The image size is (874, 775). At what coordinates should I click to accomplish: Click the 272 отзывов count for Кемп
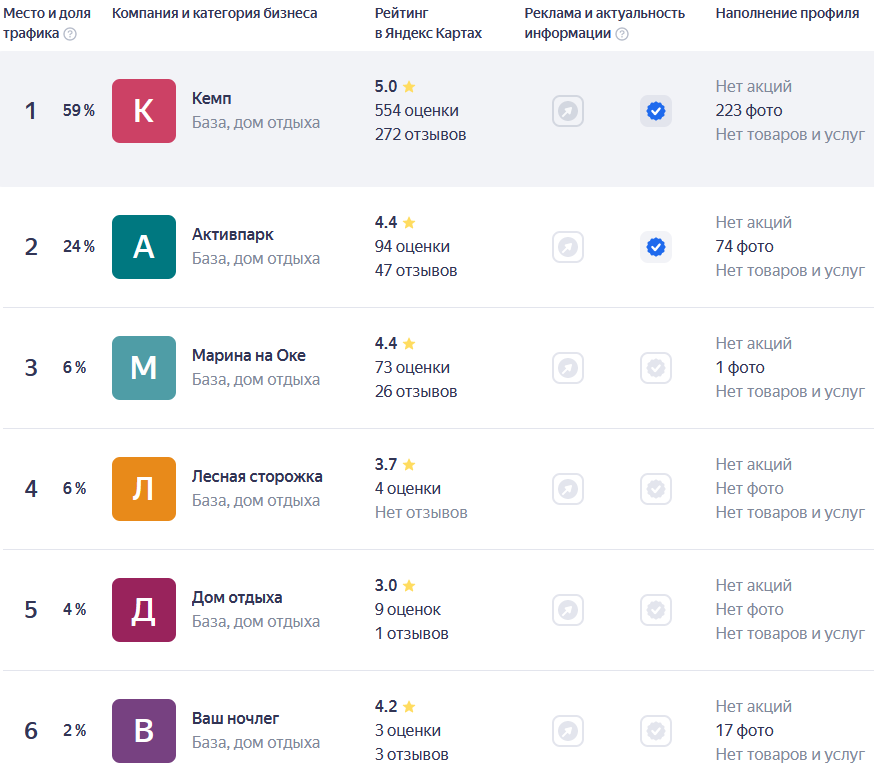click(420, 135)
